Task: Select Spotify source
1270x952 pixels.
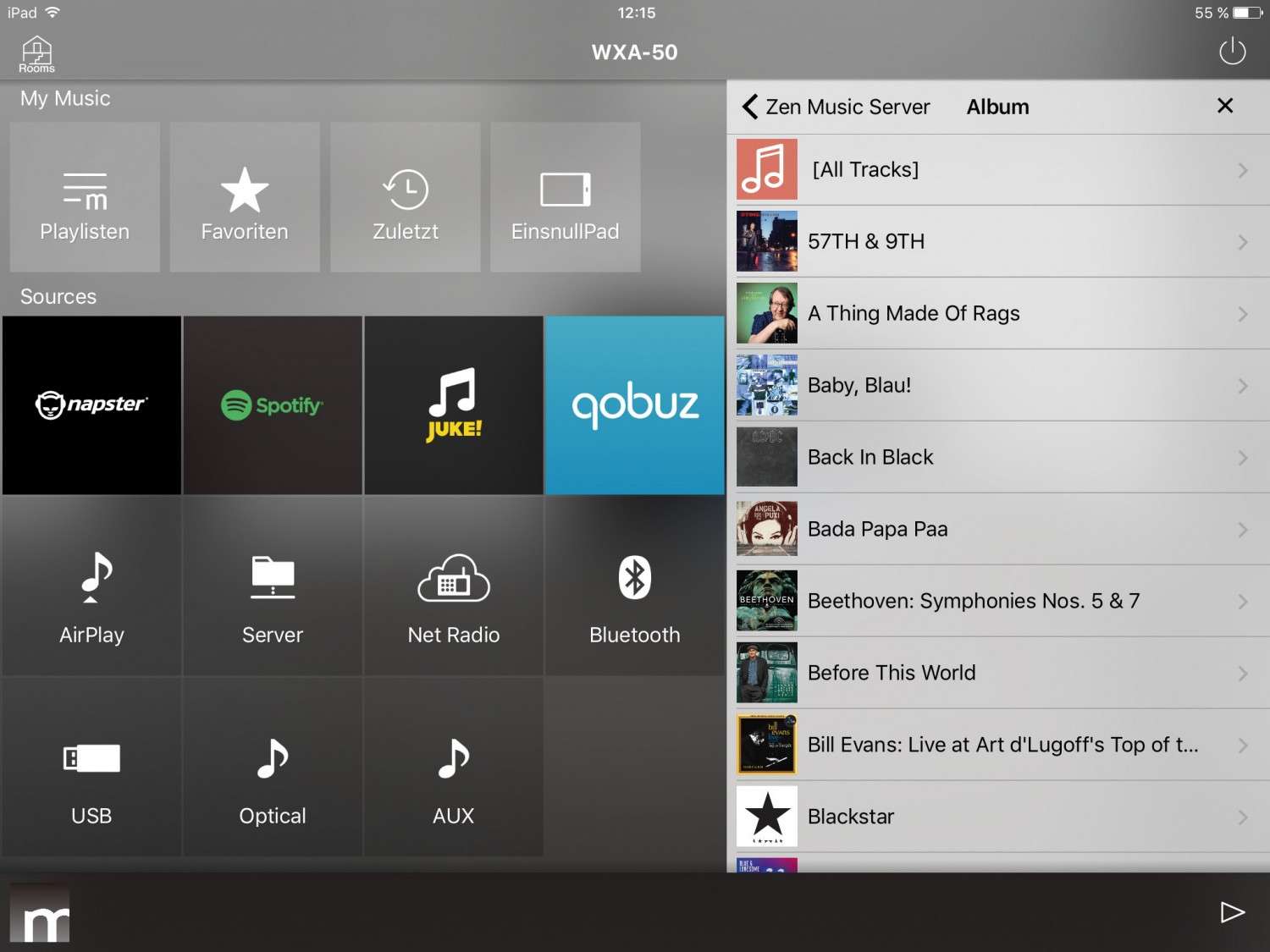Action: pos(273,405)
